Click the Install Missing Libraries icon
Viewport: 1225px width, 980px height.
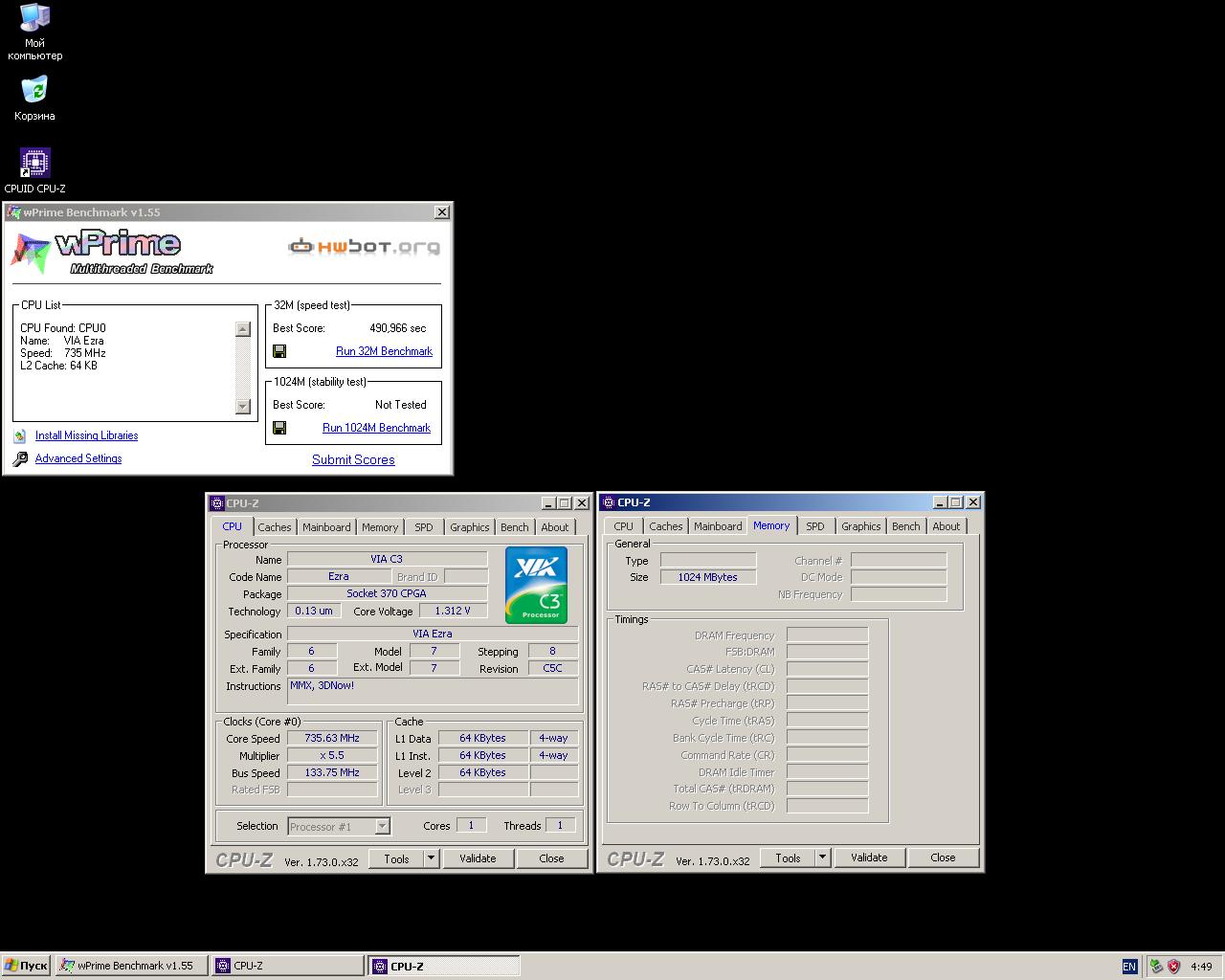click(x=20, y=435)
